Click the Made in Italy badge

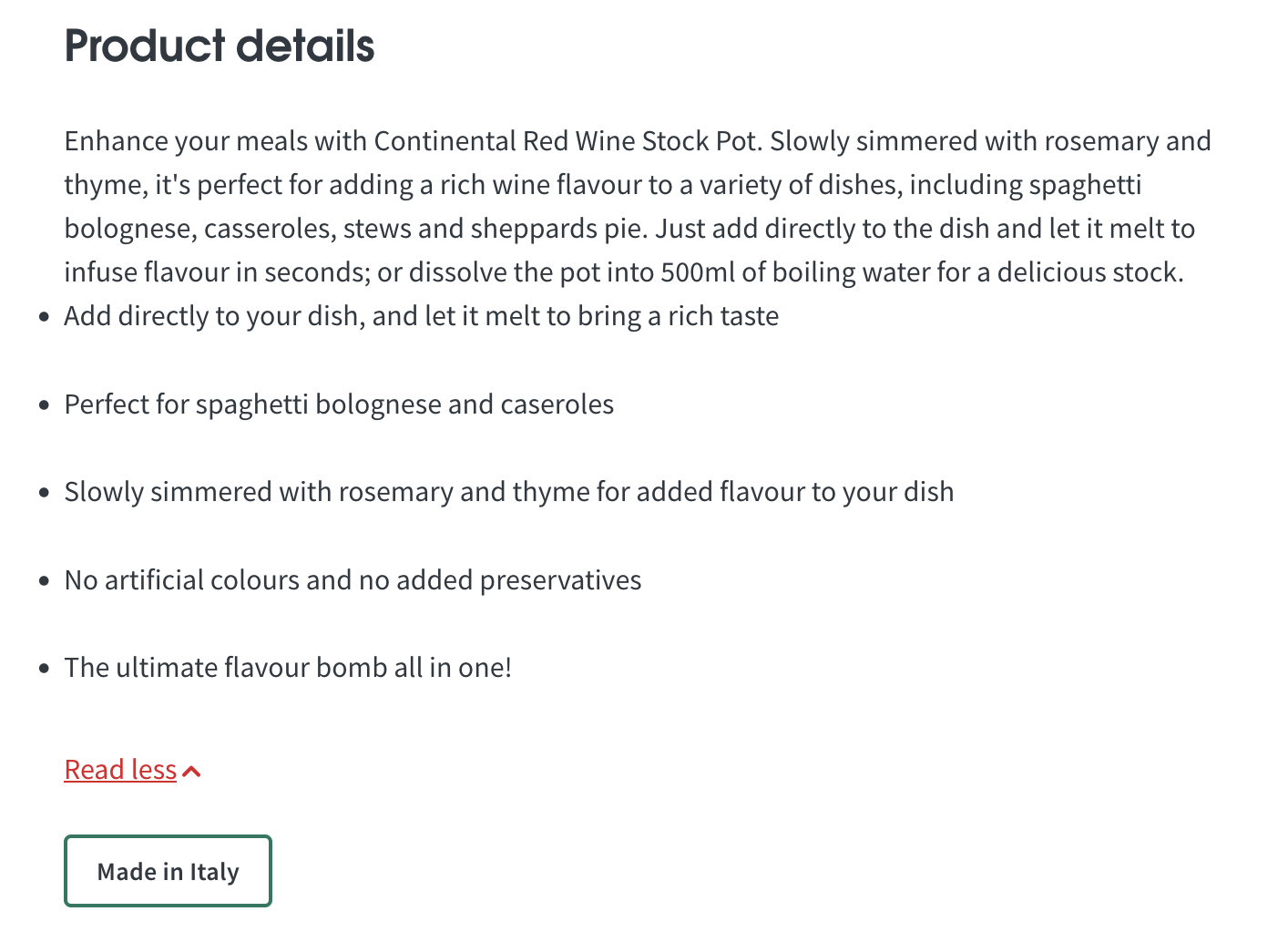point(168,871)
